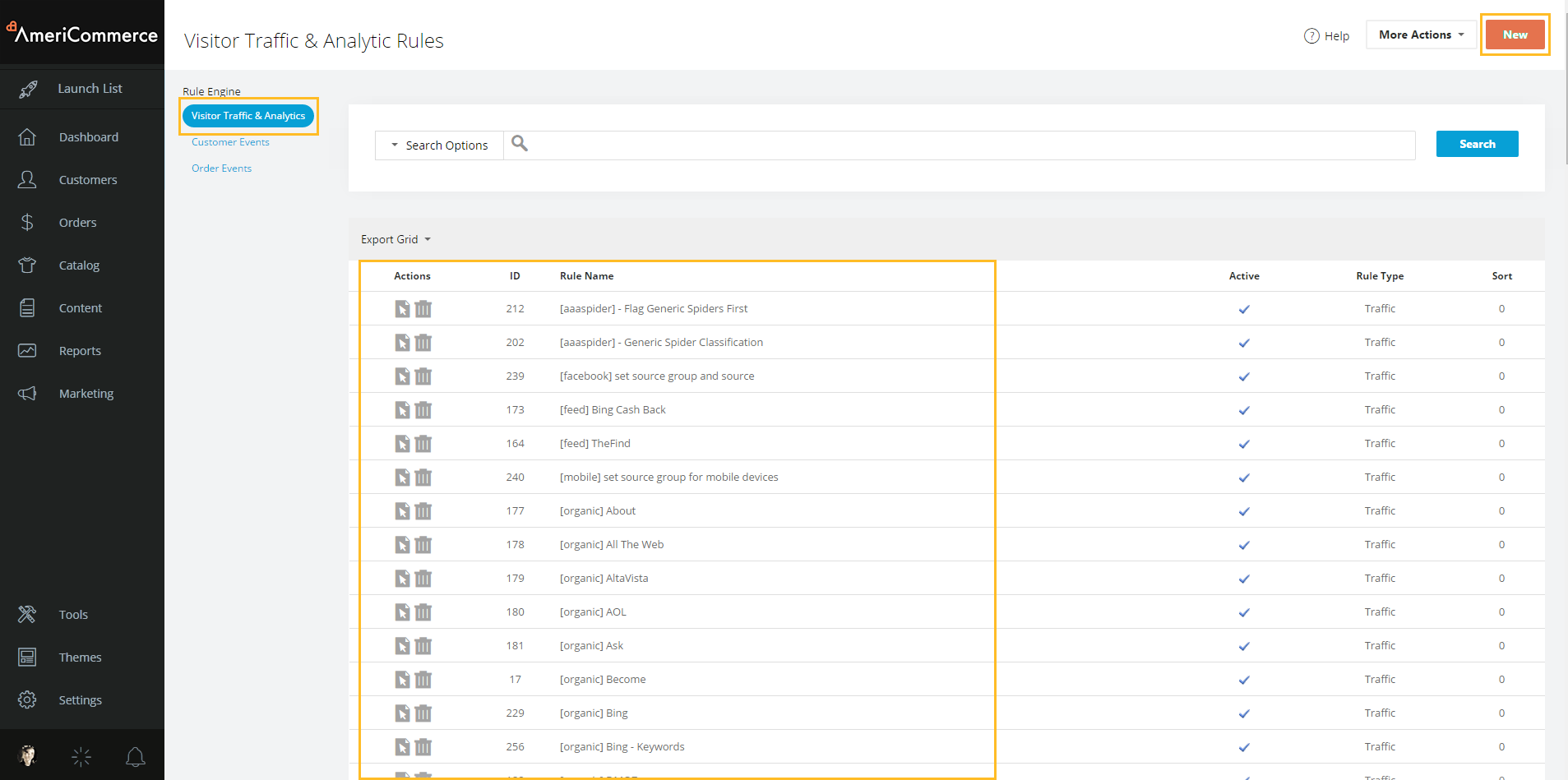Viewport: 1568px width, 780px height.
Task: Go to Dashboard
Action: click(x=82, y=137)
